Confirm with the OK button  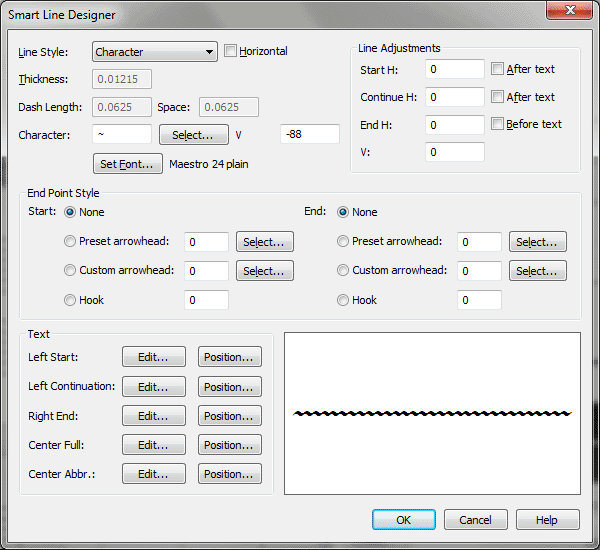(403, 520)
